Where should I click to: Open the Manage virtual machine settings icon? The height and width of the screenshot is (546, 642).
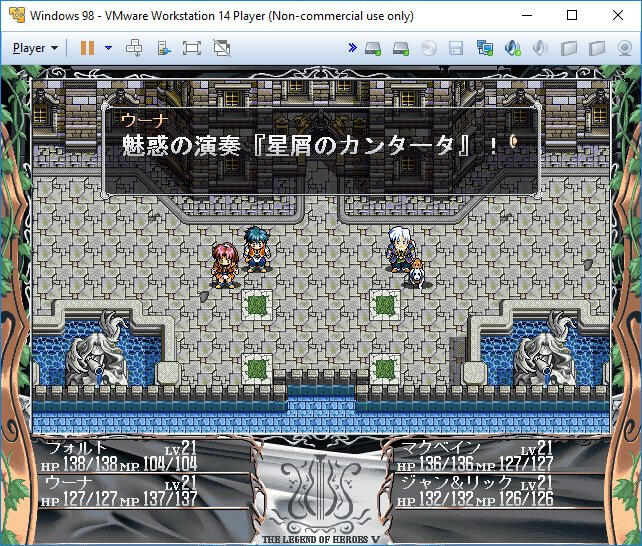click(x=164, y=47)
